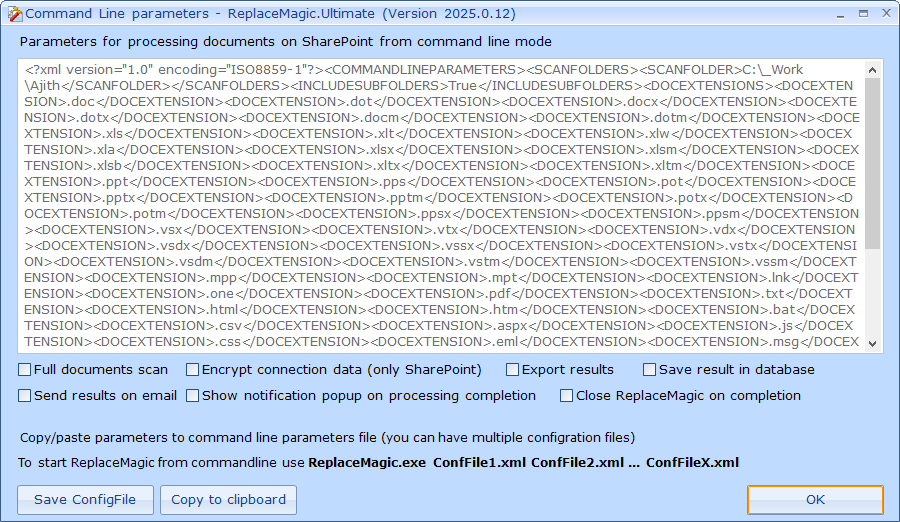Viewport: 900px width, 522px height.
Task: Toggle Show notification popup on processing completion
Action: (193, 396)
